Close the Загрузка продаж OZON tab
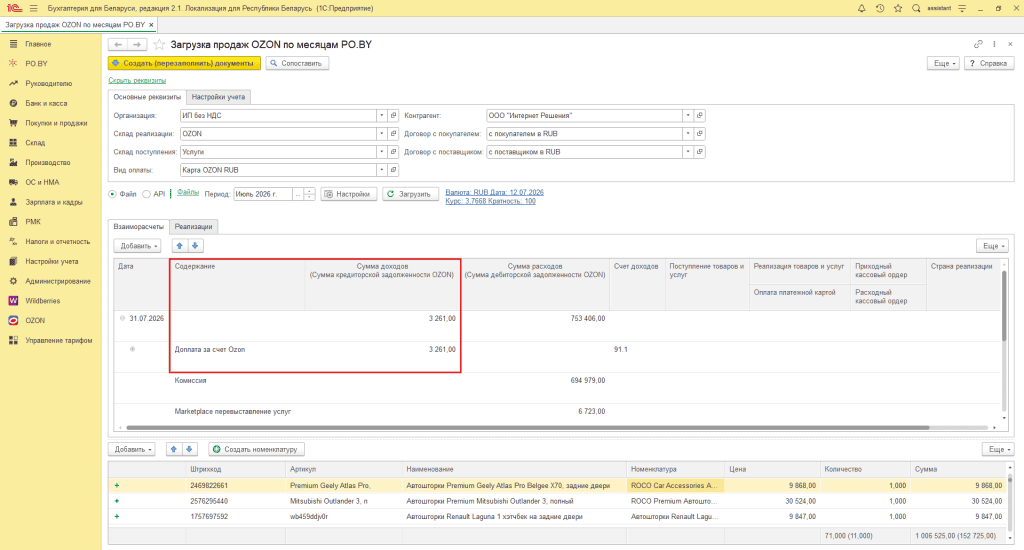 [x=152, y=25]
